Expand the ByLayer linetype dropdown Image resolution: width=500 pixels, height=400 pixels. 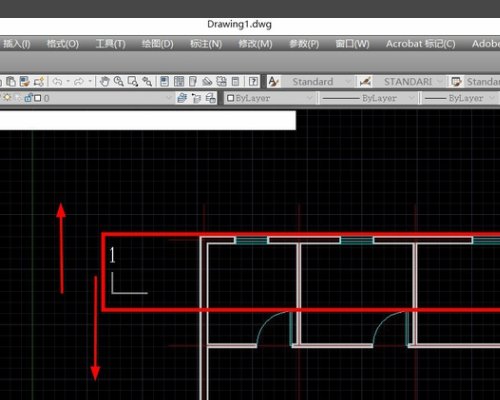(x=369, y=98)
